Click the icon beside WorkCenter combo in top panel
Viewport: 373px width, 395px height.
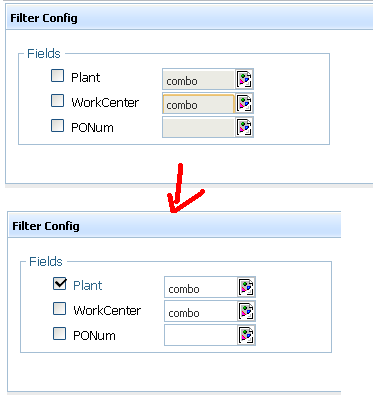point(244,103)
